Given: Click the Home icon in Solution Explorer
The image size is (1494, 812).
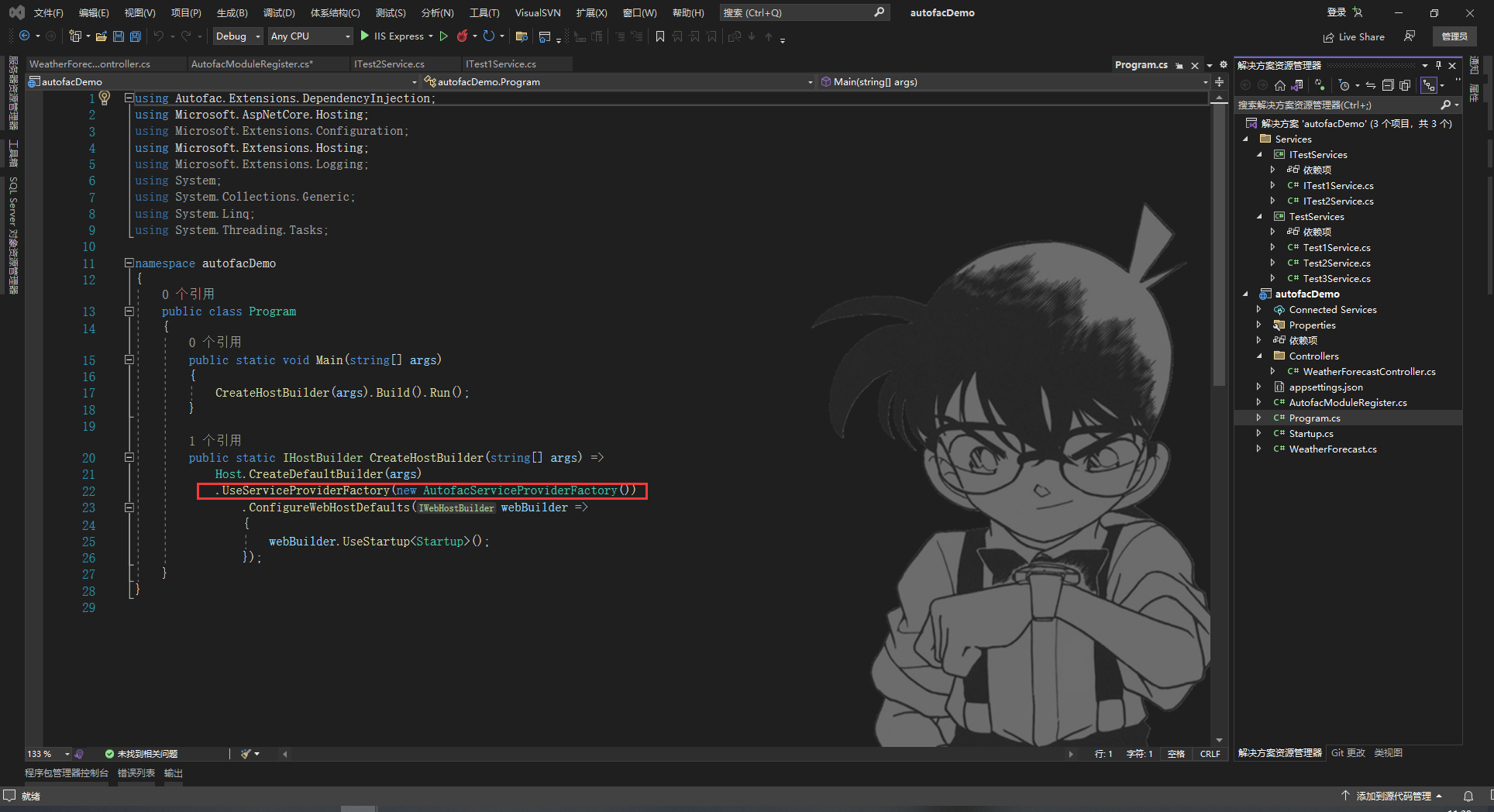Looking at the screenshot, I should point(1280,85).
